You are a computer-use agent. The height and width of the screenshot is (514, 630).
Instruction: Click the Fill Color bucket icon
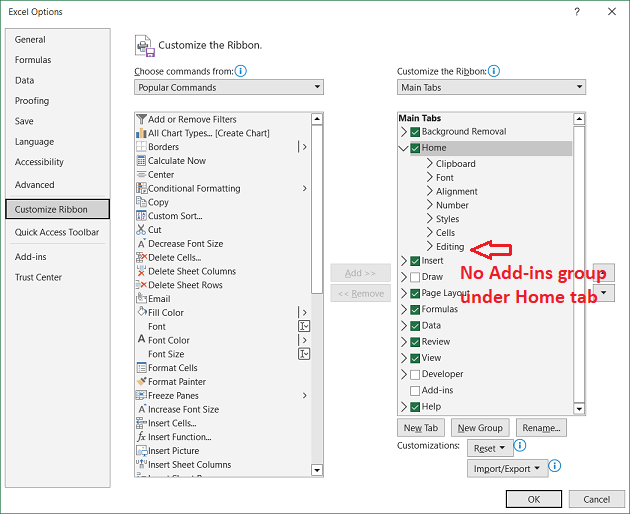[141, 312]
